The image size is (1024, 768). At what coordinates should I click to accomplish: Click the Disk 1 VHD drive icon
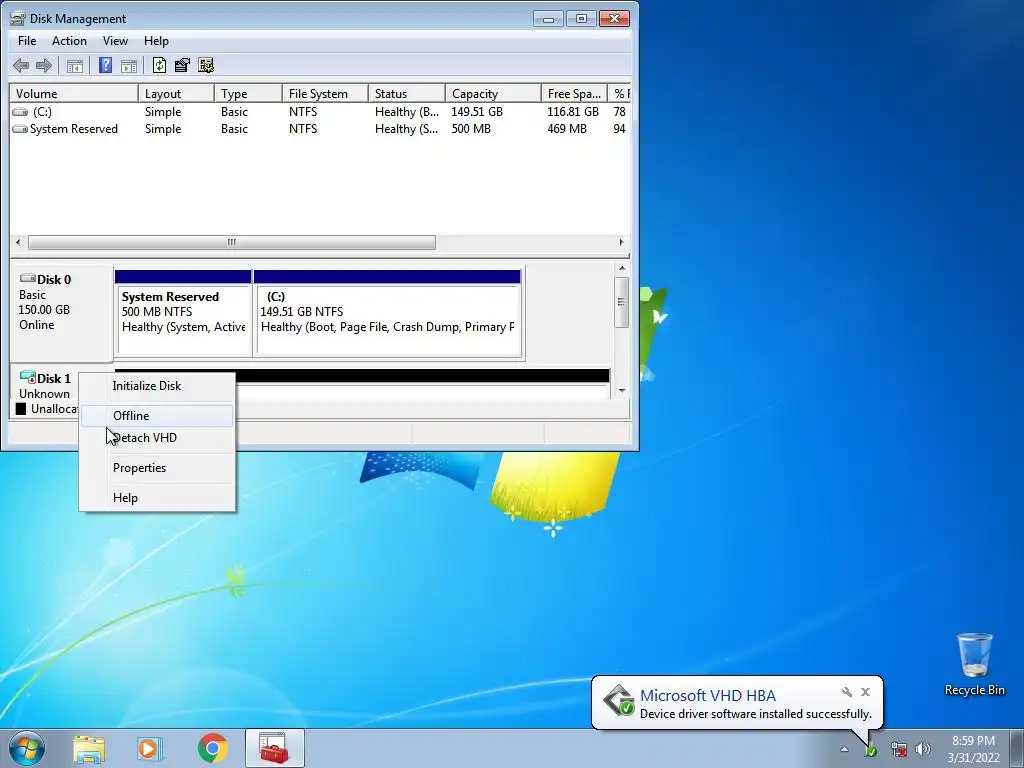point(27,377)
